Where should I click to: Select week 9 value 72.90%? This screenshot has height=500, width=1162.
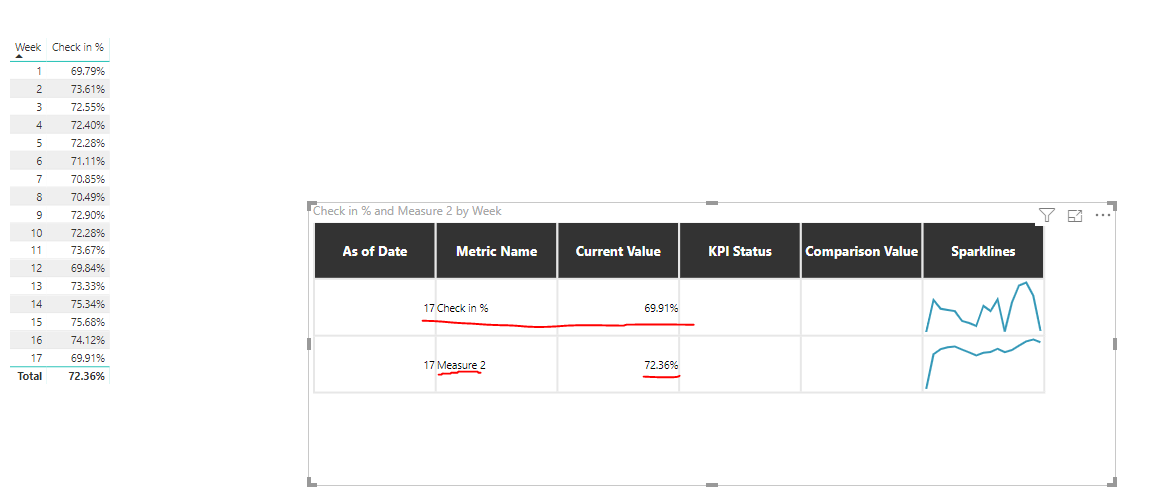87,215
